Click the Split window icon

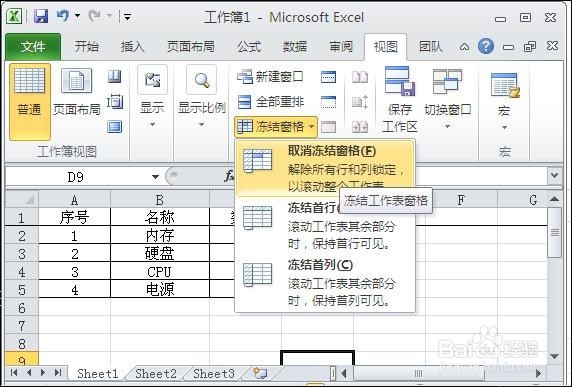pos(328,77)
